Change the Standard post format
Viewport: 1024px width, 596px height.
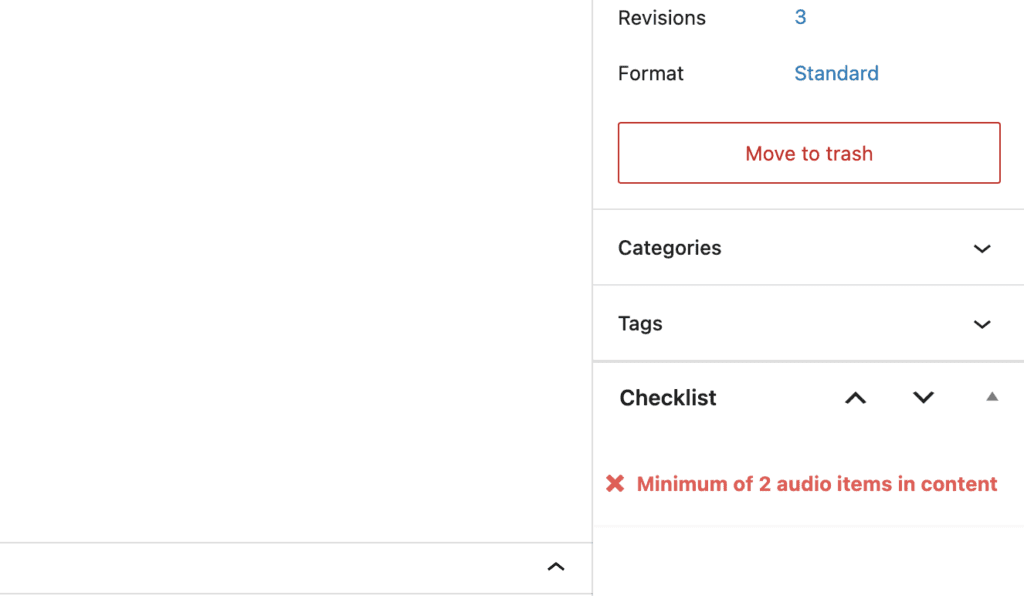click(836, 74)
